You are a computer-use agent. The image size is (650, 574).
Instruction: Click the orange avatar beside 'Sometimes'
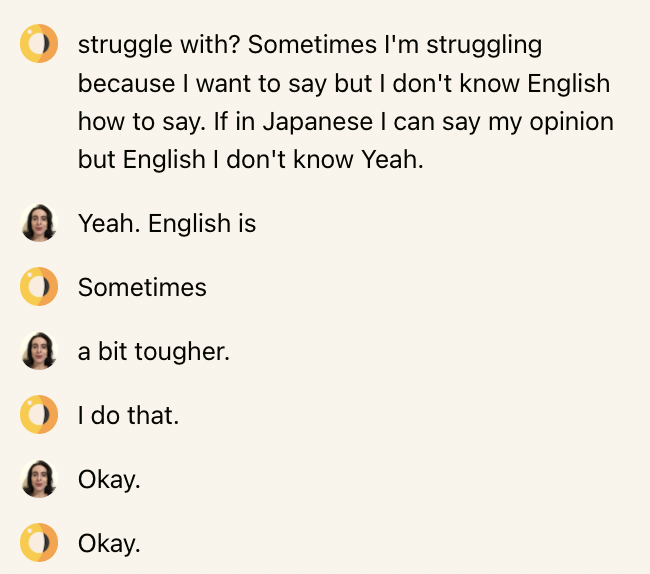39,287
